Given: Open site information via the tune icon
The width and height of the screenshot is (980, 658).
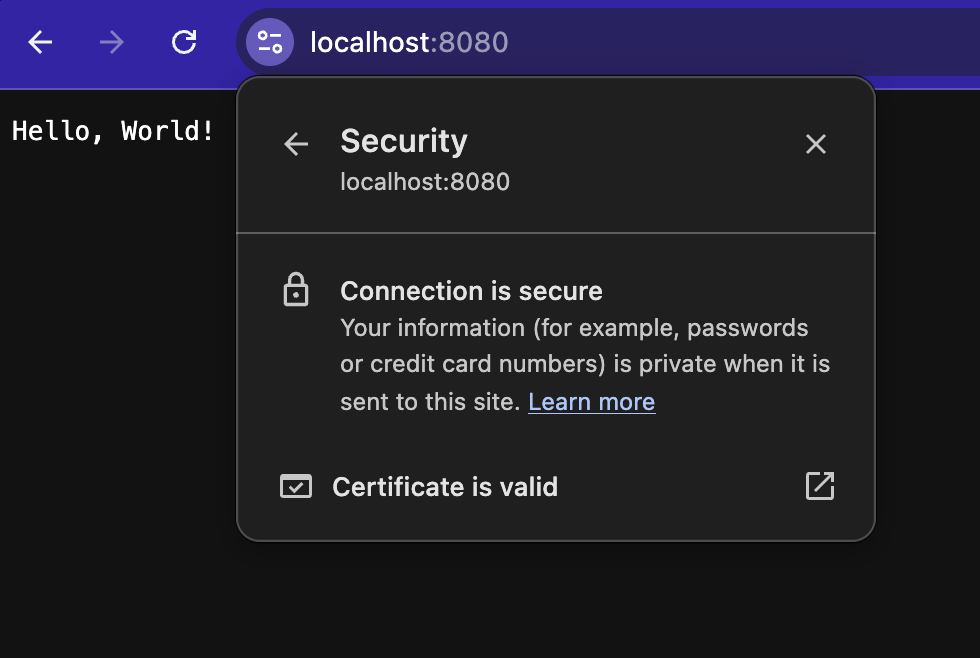Looking at the screenshot, I should [268, 42].
